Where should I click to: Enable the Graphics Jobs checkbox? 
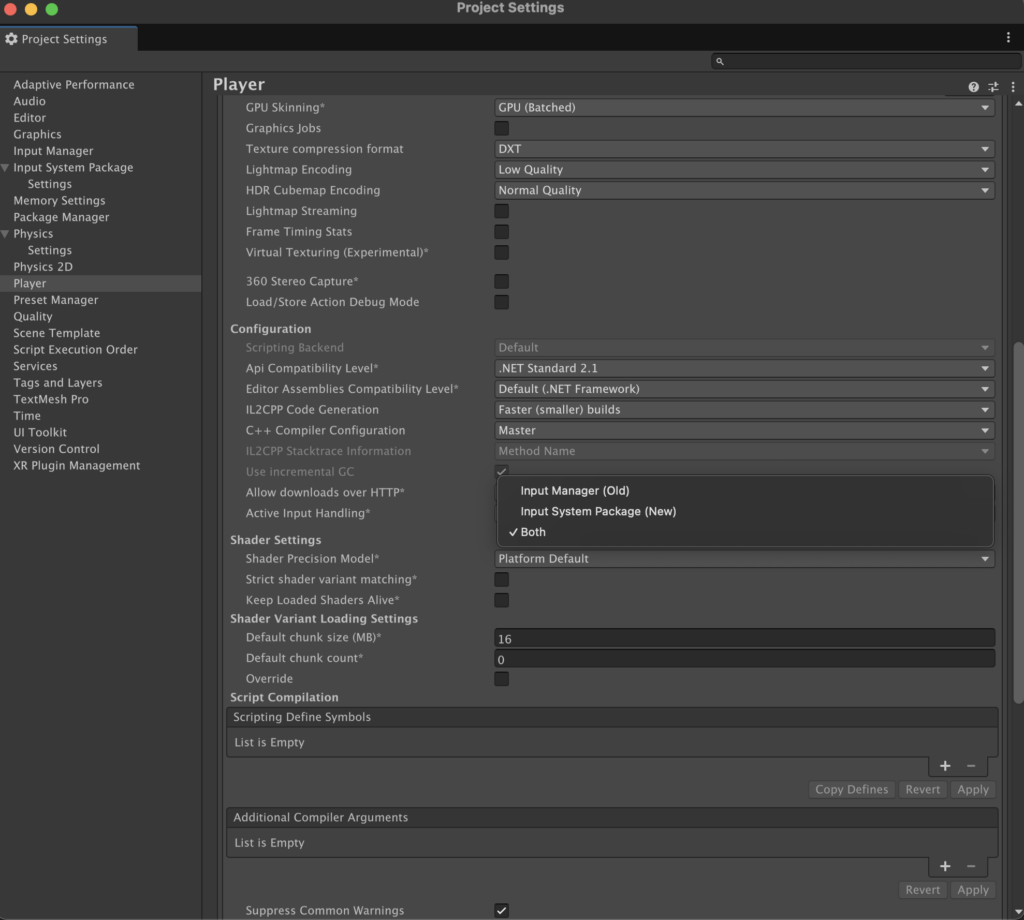[502, 128]
